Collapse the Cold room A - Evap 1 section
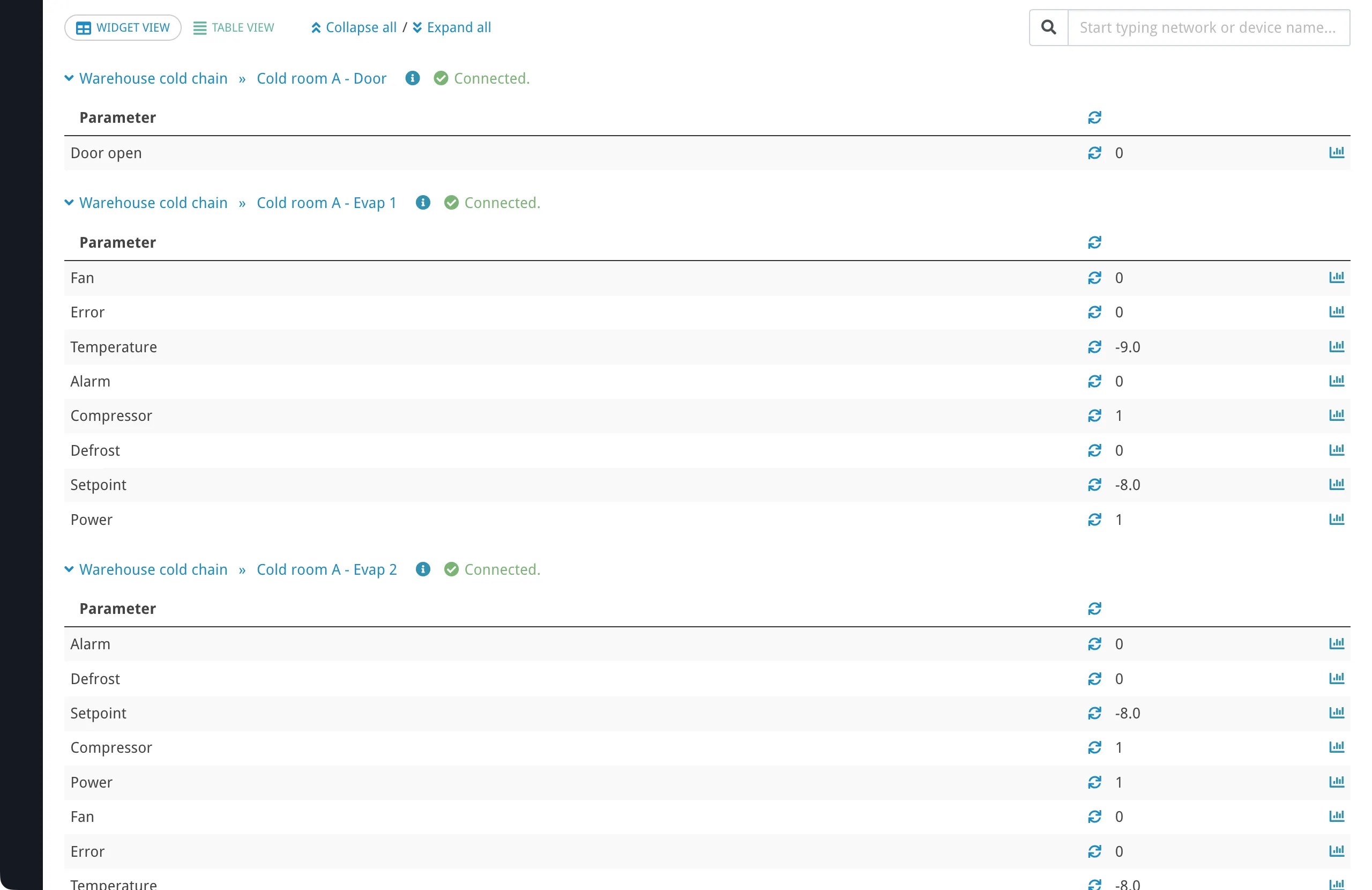1372x890 pixels. [x=69, y=203]
